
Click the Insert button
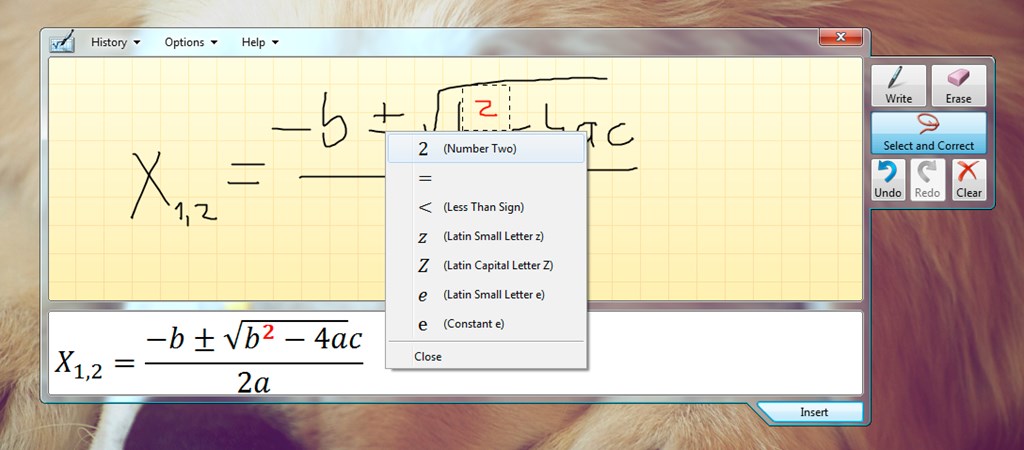[x=814, y=412]
